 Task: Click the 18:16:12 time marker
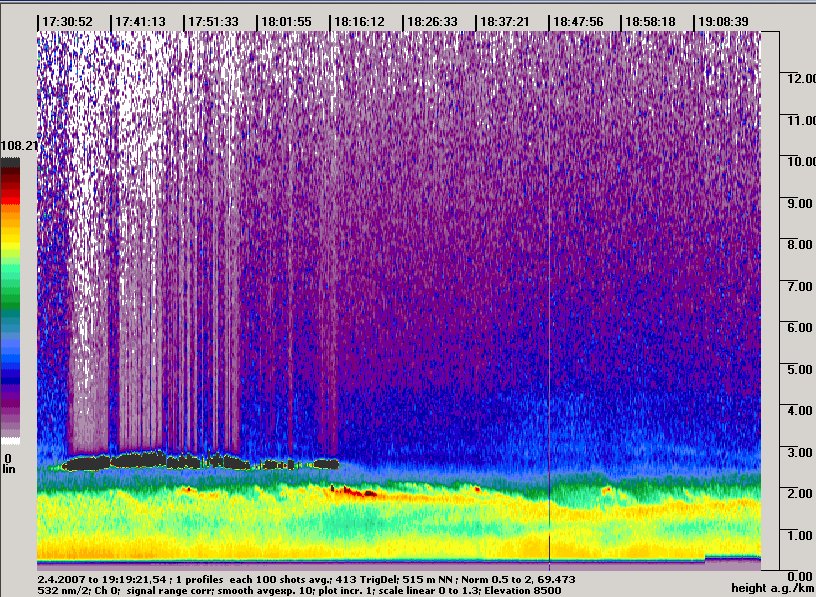(359, 22)
